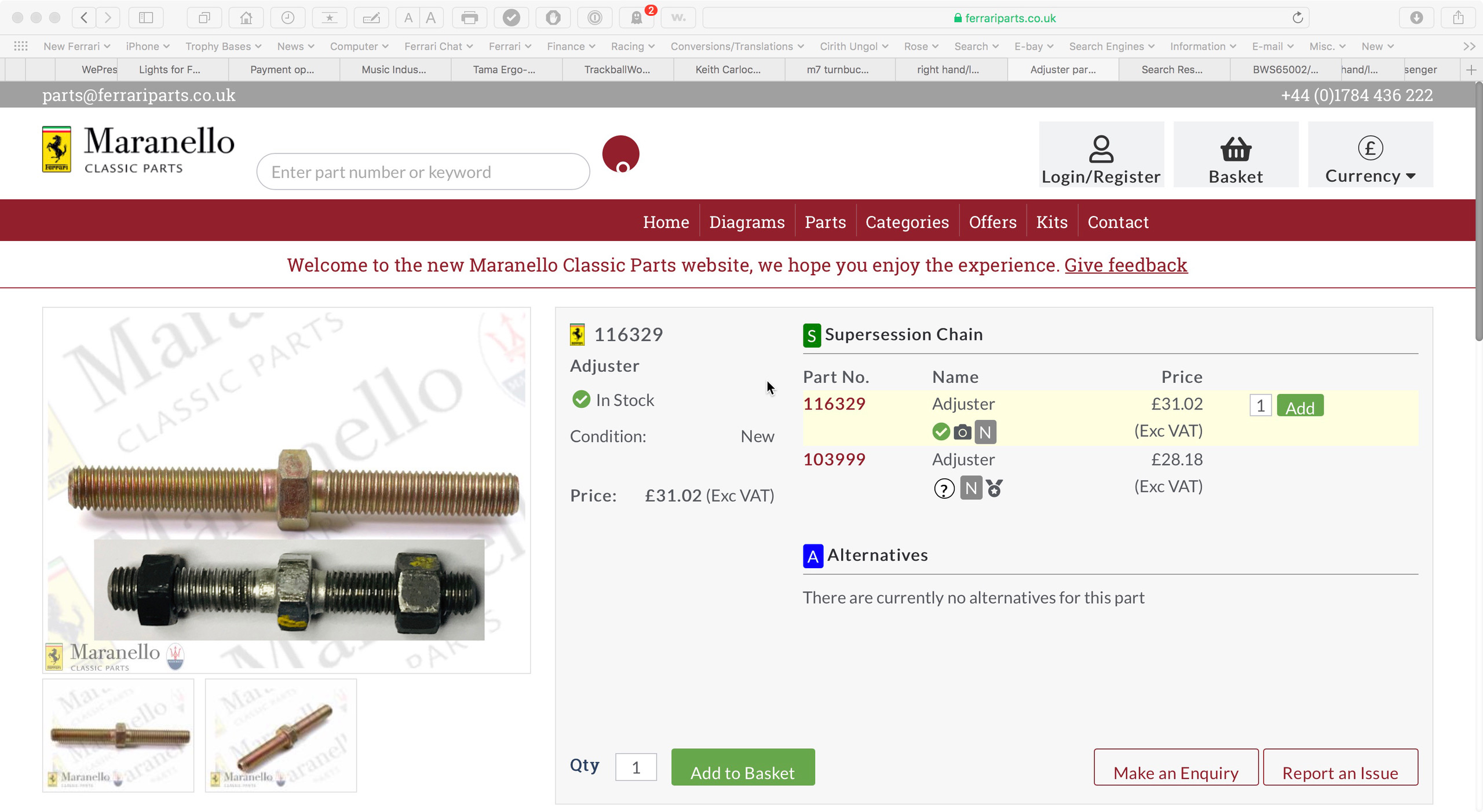The height and width of the screenshot is (812, 1483).
Task: Open the Kits menu item
Action: point(1051,222)
